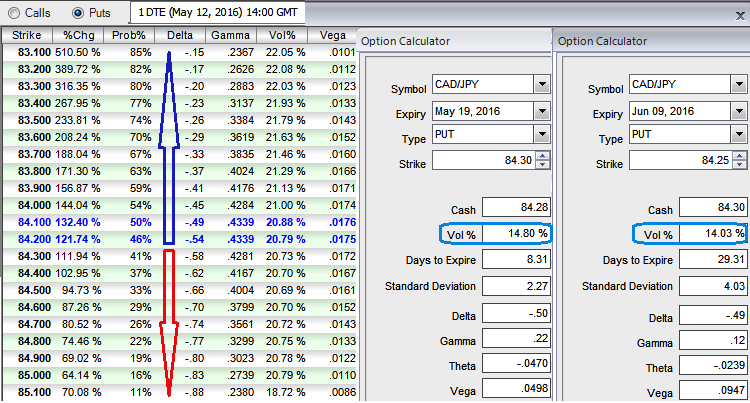The width and height of the screenshot is (750, 403).
Task: Sort by the Strike column header
Action: (x=26, y=35)
